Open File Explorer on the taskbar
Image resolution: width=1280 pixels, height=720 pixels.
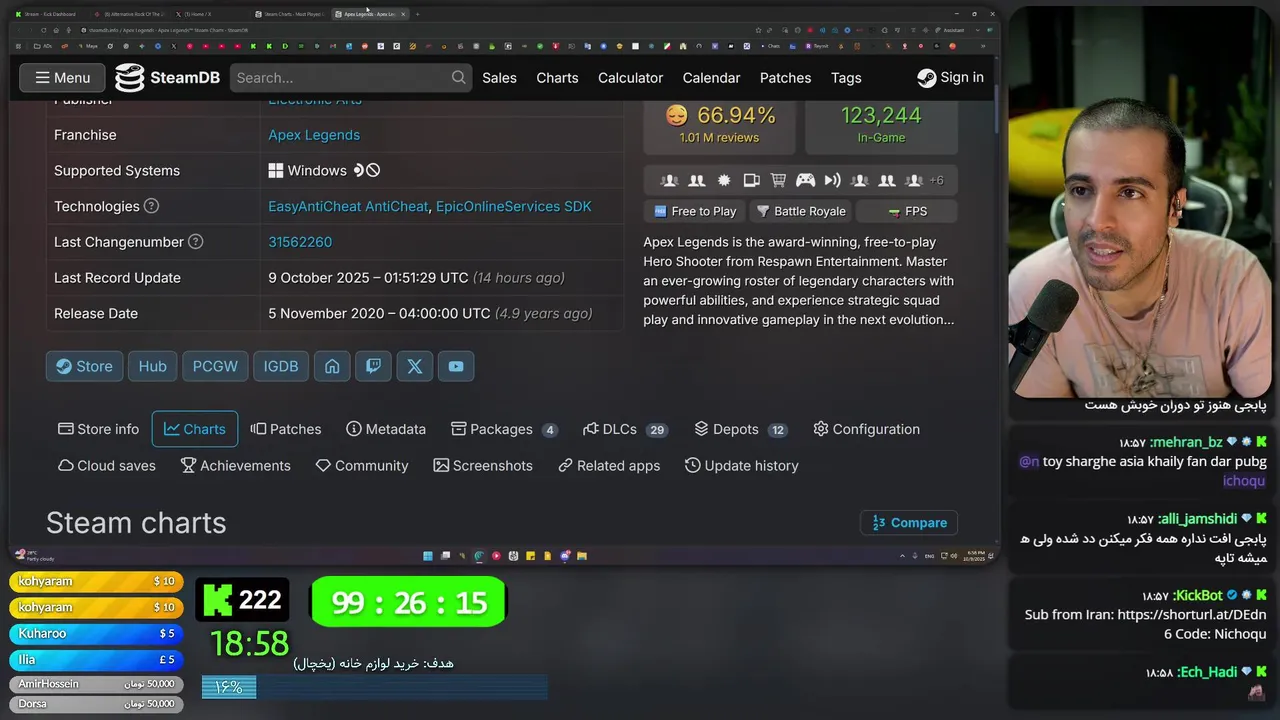click(582, 555)
